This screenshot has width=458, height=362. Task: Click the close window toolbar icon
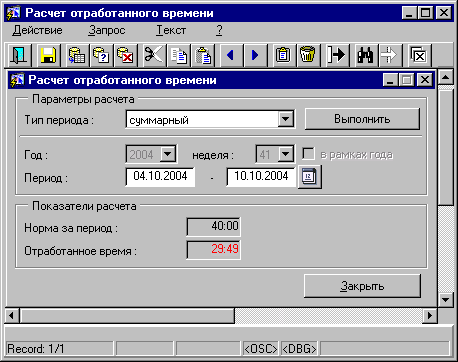(x=419, y=55)
